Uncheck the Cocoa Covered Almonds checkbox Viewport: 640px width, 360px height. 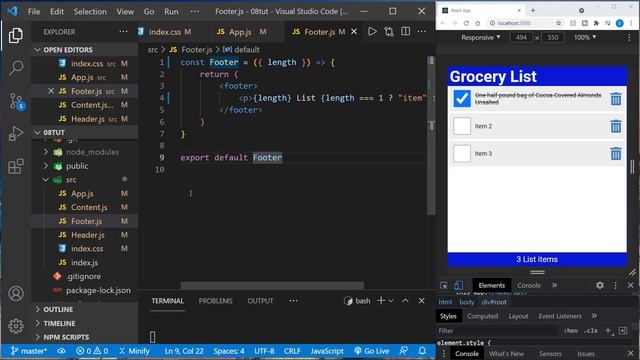tap(462, 99)
